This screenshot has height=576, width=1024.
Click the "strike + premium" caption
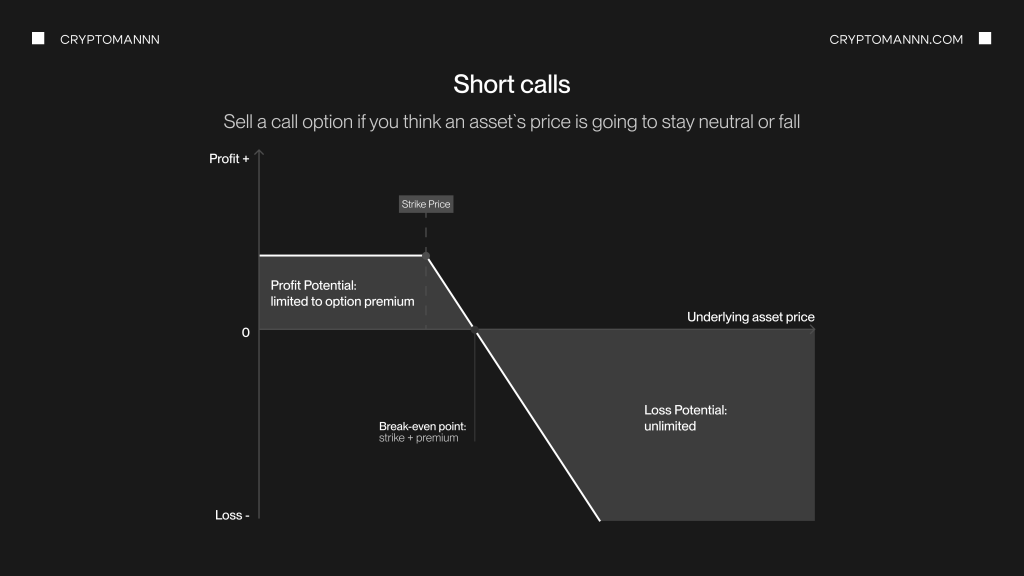tap(418, 438)
